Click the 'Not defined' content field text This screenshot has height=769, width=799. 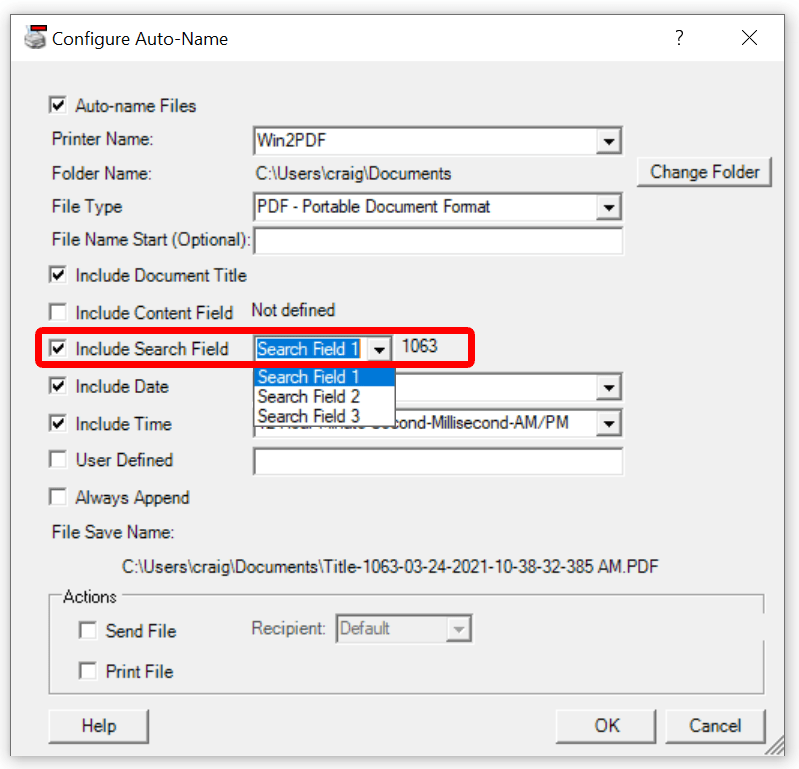point(294,310)
